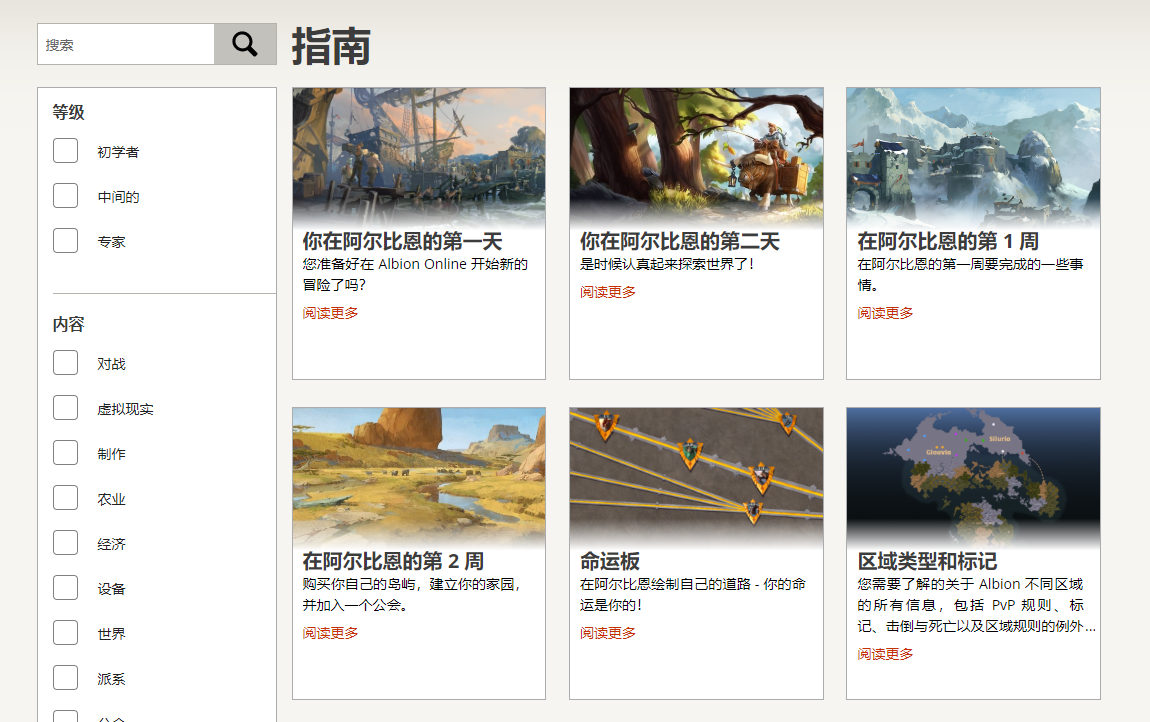The height and width of the screenshot is (722, 1150).
Task: Click description text 是时候认真起来探索世界了
Action: [x=667, y=264]
